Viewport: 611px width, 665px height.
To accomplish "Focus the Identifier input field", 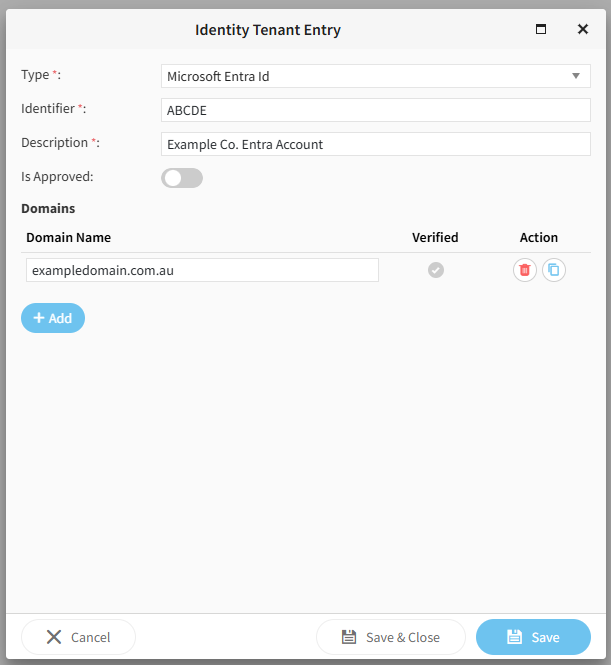I will pos(375,110).
